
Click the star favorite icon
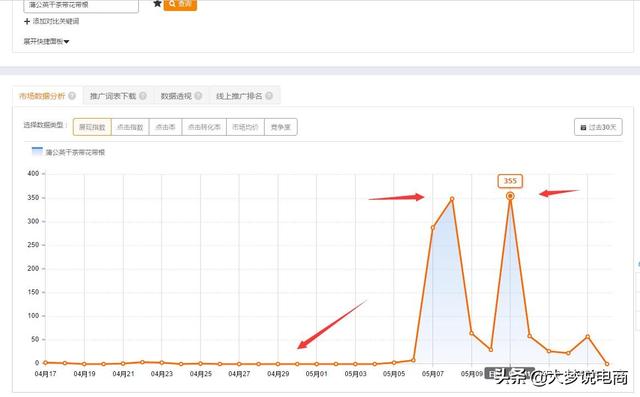pyautogui.click(x=157, y=4)
